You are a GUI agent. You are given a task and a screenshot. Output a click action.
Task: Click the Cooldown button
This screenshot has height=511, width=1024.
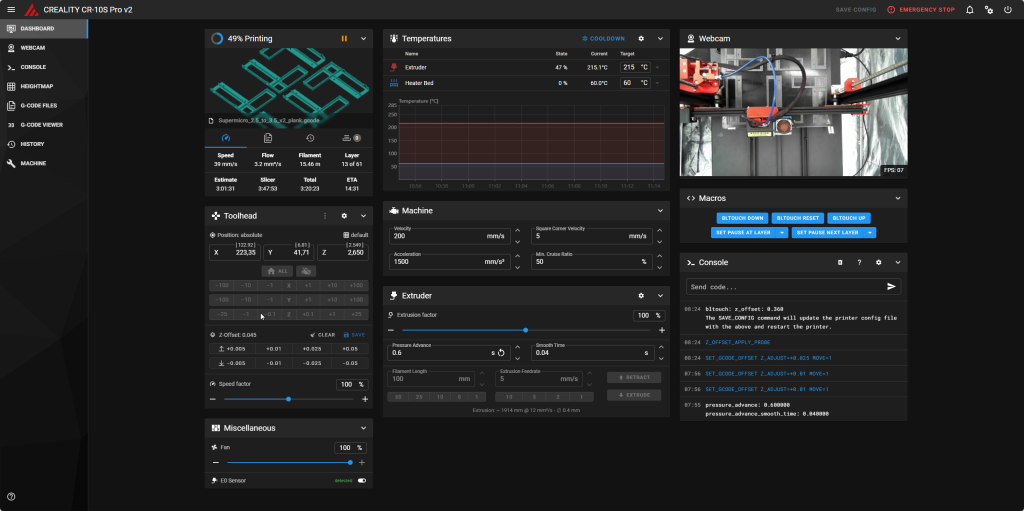click(x=604, y=39)
